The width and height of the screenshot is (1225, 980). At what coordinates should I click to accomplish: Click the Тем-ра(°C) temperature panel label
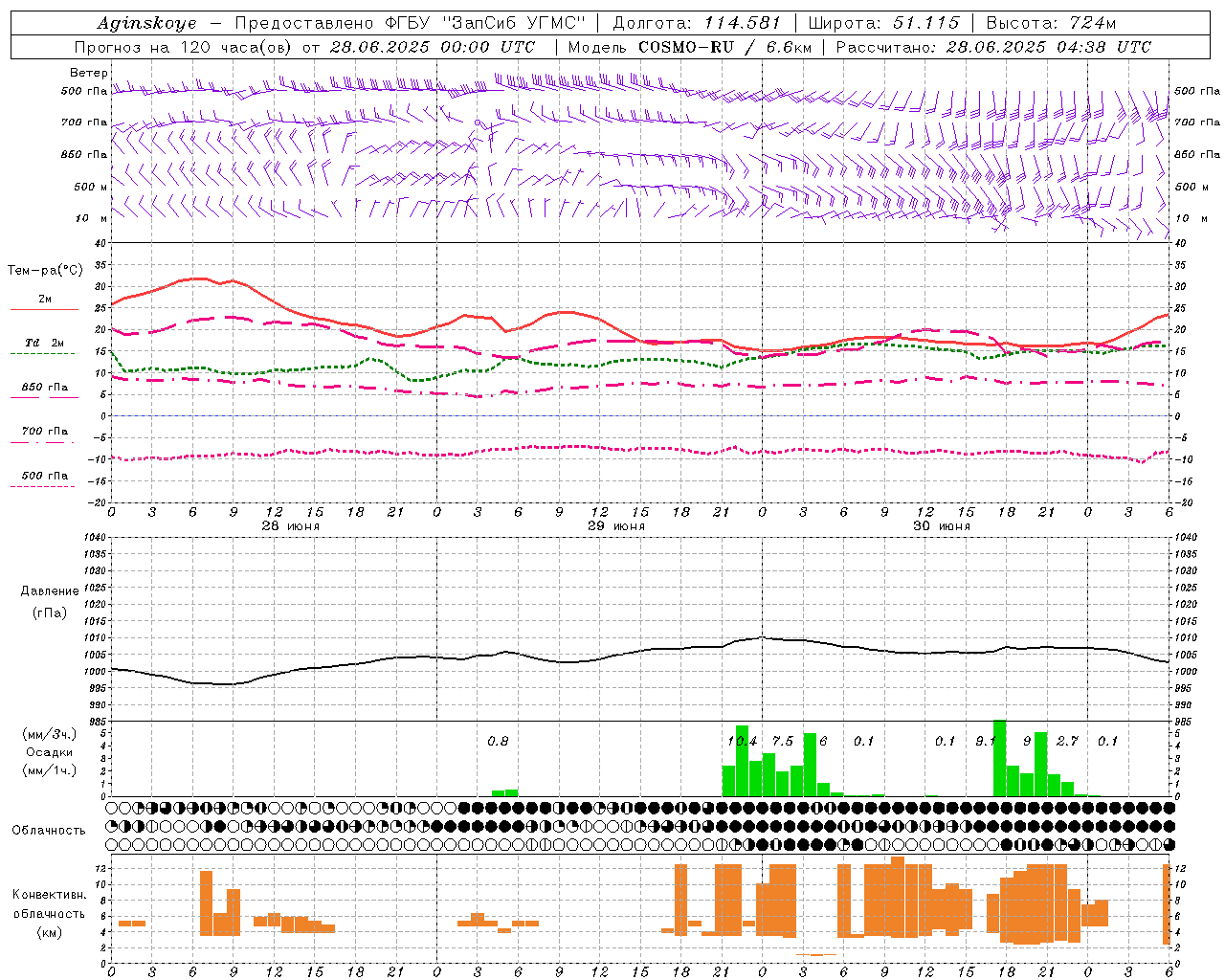coord(45,271)
